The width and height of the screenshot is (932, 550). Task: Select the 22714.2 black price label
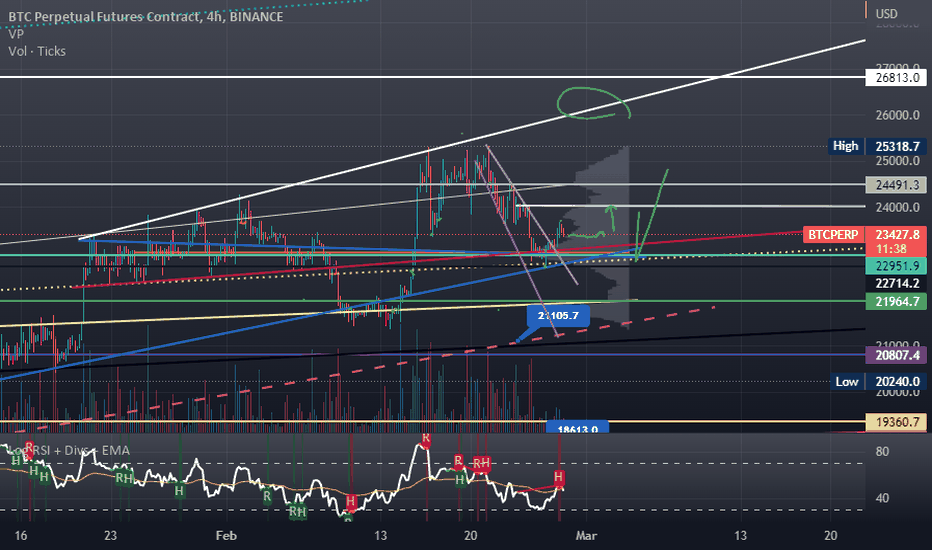pos(896,284)
